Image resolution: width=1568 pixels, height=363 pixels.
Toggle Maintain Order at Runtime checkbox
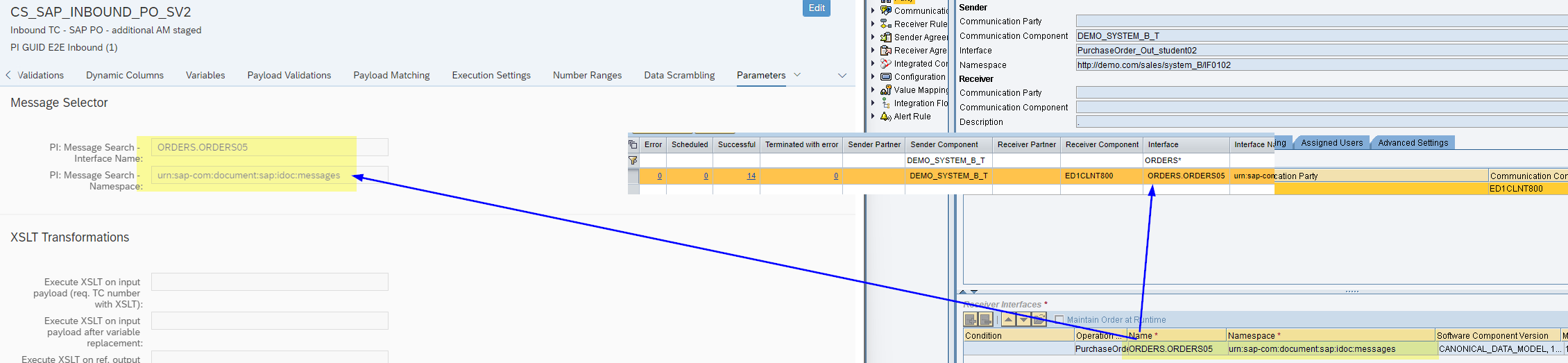pyautogui.click(x=1059, y=320)
